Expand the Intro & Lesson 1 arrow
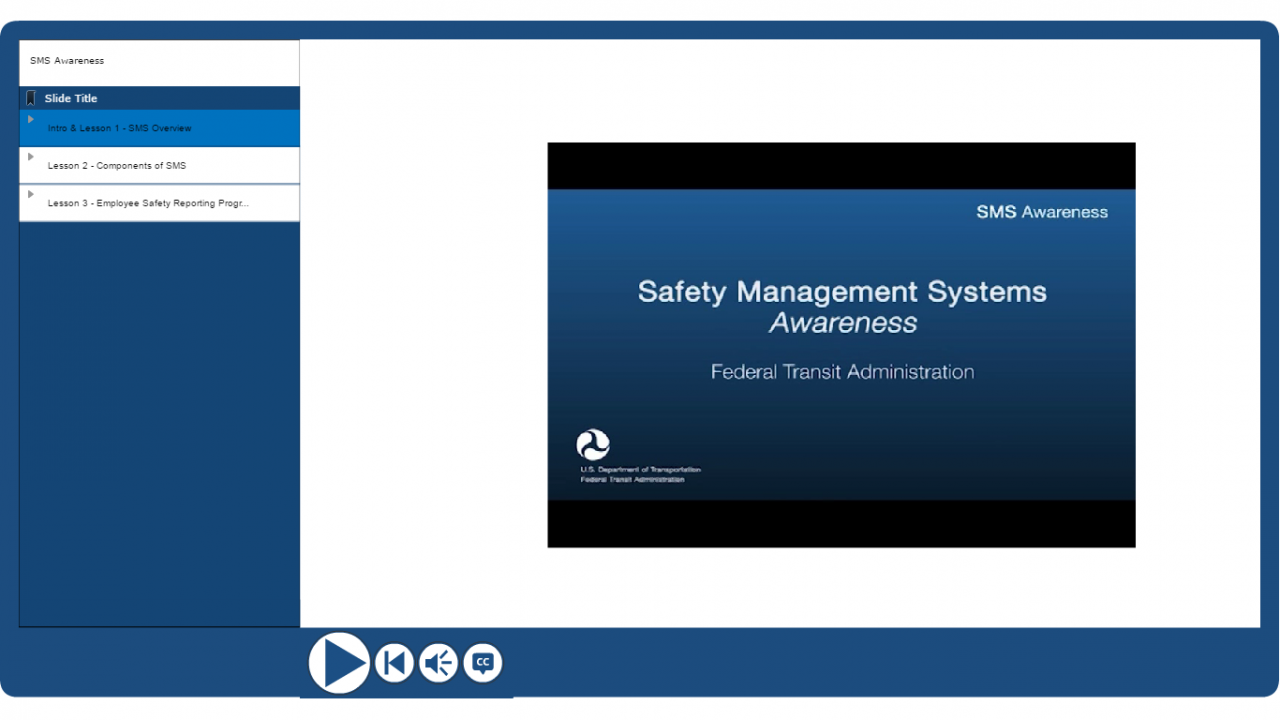 pyautogui.click(x=31, y=119)
